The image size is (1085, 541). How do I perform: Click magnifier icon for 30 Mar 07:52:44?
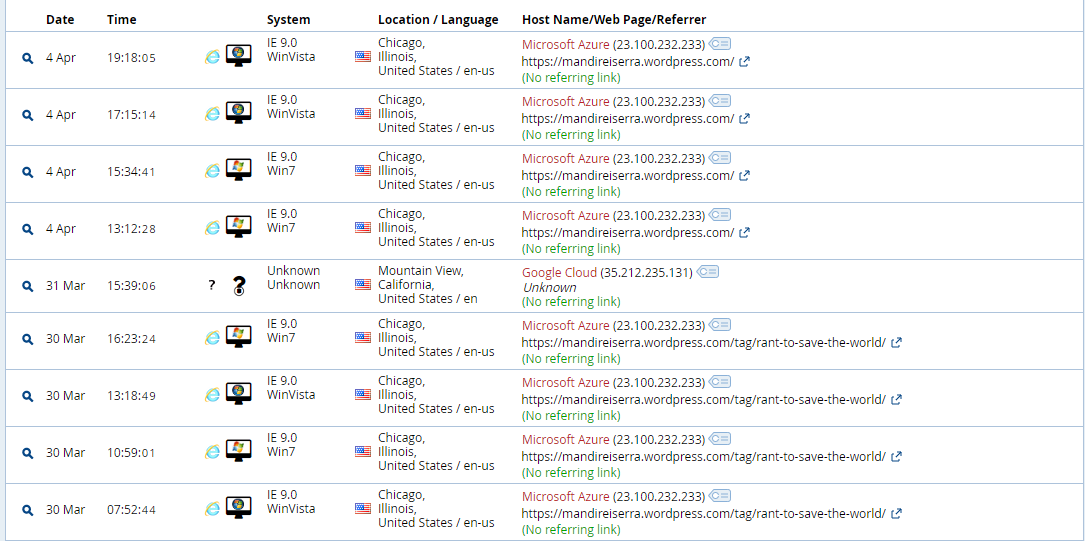(x=28, y=510)
